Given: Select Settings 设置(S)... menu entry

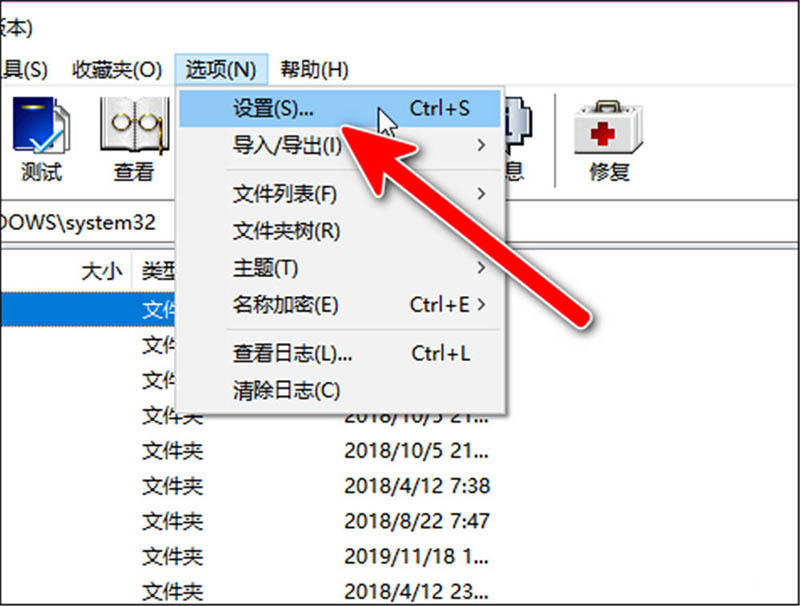Looking at the screenshot, I should 340,108.
